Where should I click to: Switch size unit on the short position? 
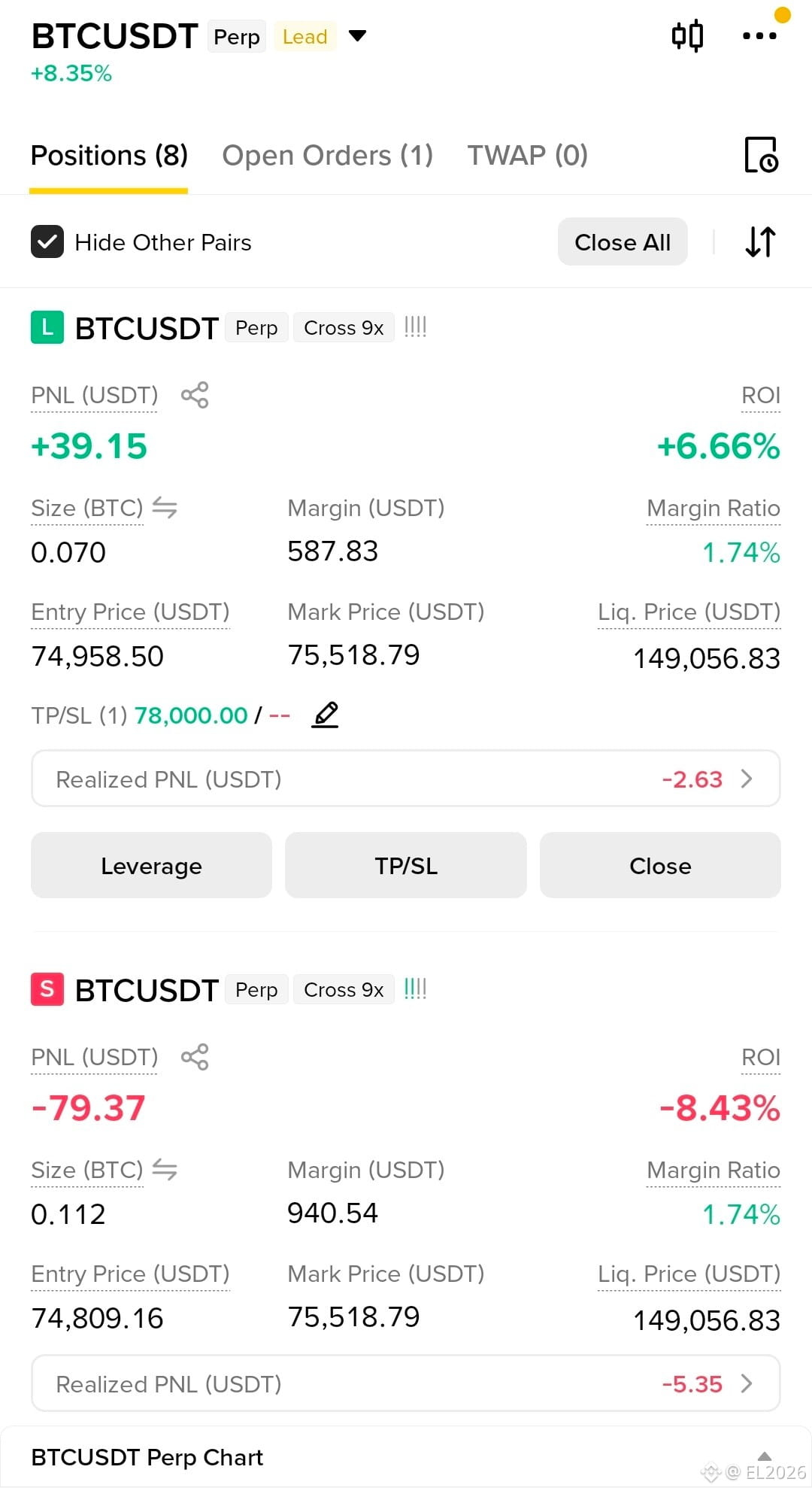click(165, 1170)
